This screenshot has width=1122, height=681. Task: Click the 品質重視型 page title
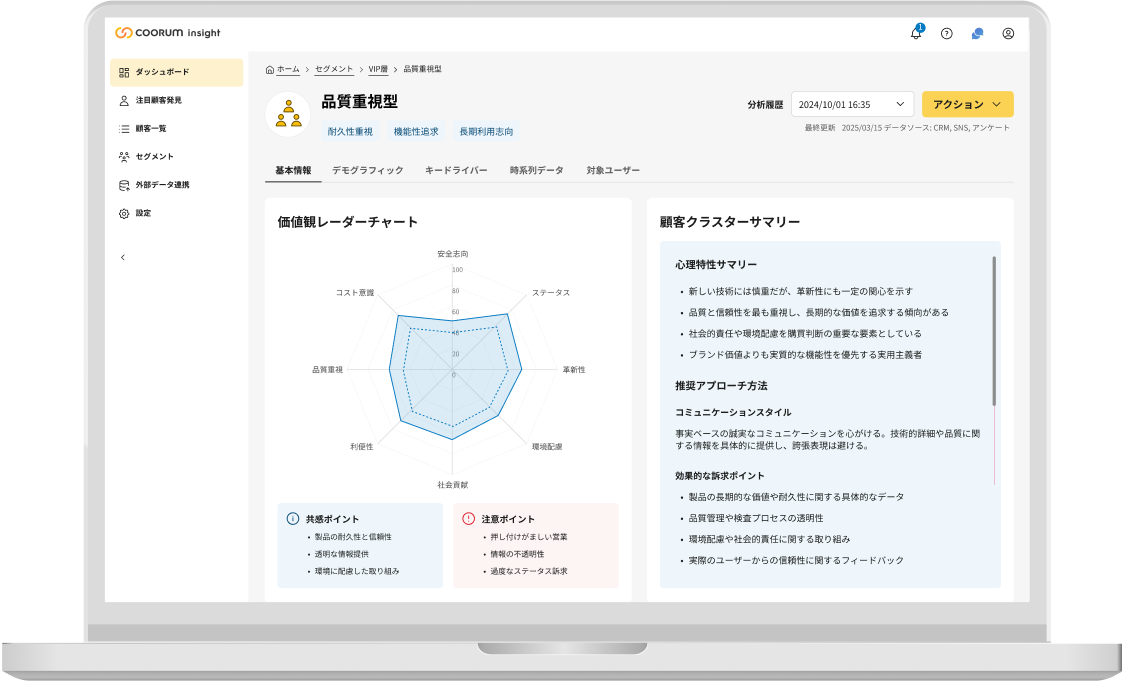tap(359, 102)
